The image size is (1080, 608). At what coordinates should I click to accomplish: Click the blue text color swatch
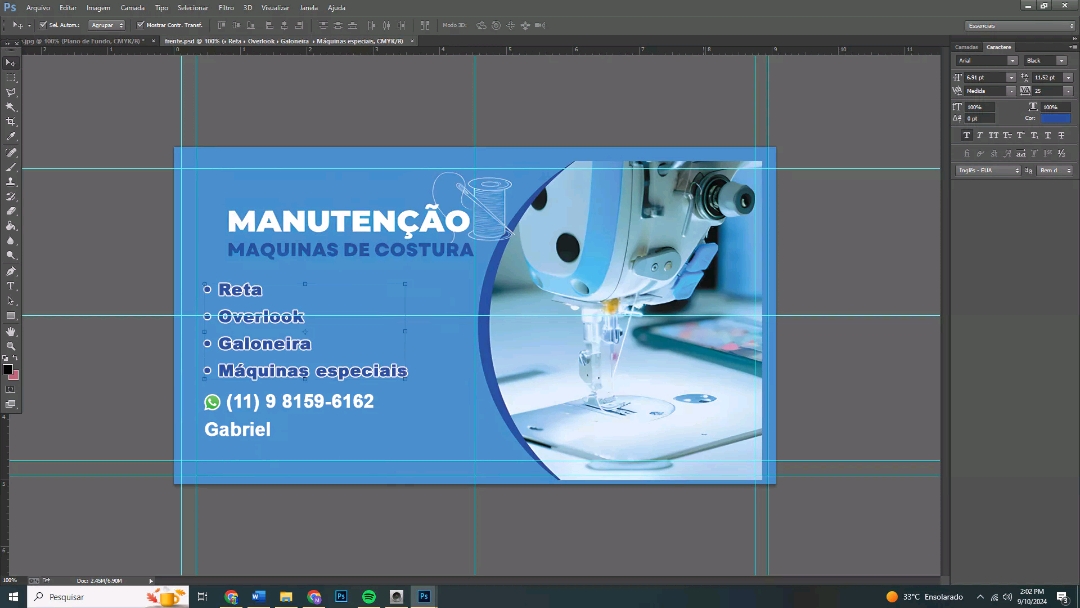1055,118
